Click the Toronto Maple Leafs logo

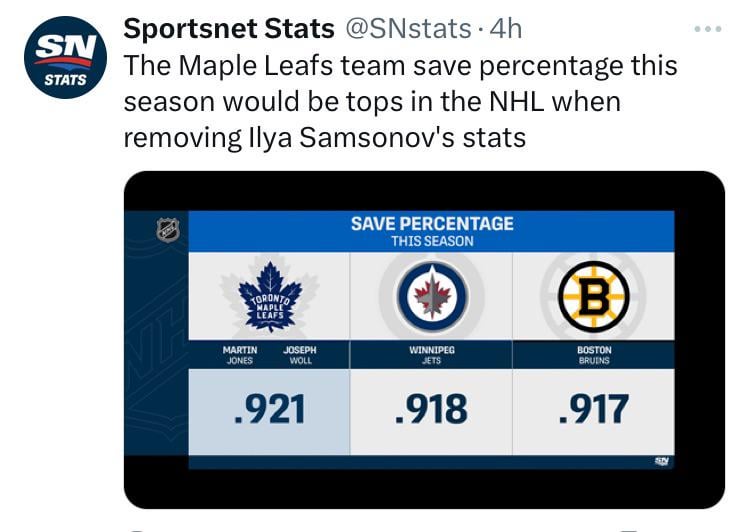tap(268, 295)
